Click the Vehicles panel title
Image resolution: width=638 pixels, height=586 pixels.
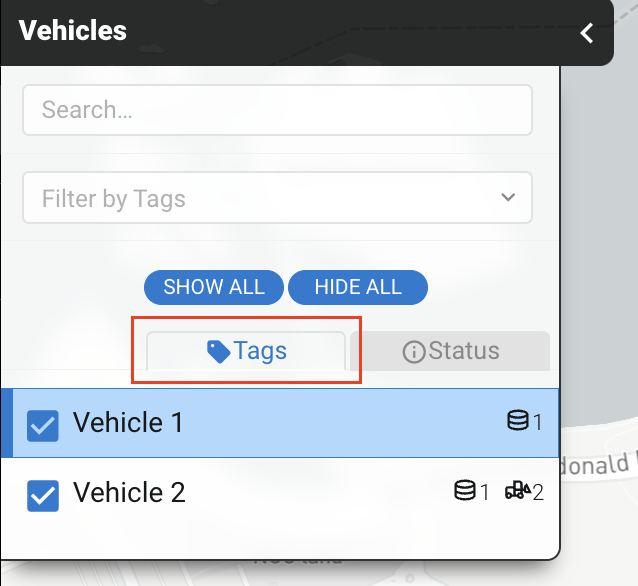click(73, 31)
